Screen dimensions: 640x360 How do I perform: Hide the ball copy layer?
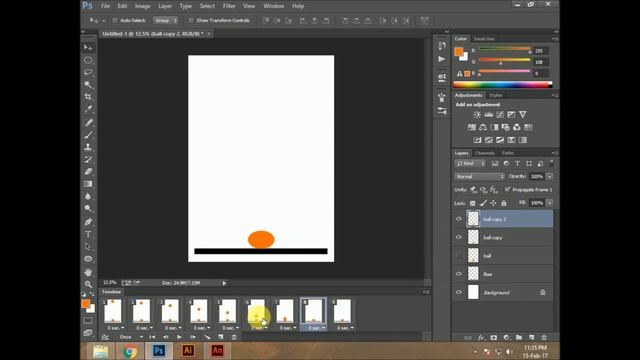pos(459,237)
